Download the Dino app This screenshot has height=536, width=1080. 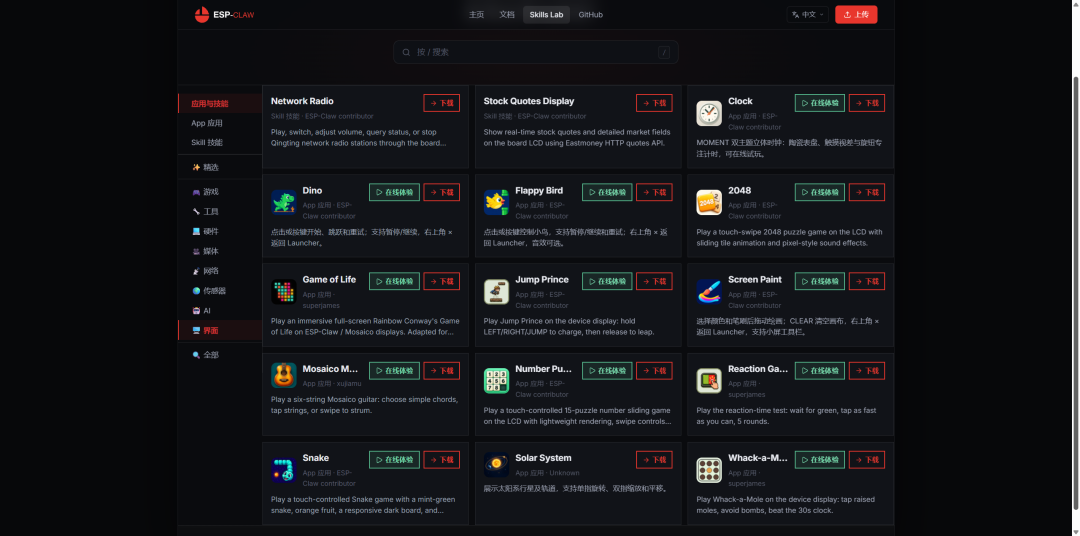point(442,192)
